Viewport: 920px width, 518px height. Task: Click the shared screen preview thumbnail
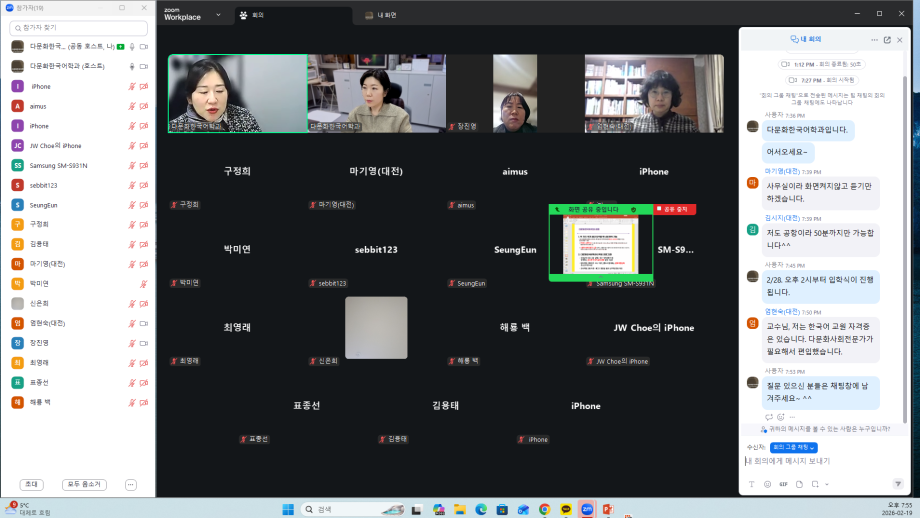coord(600,245)
